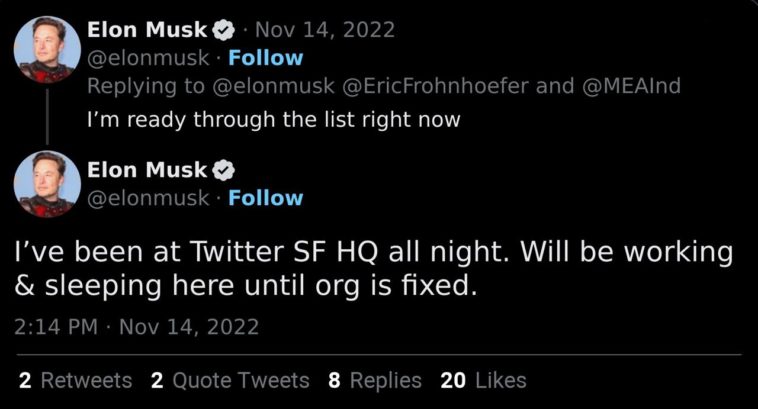The image size is (758, 409).
Task: Open the 2 Quote Tweets
Action: [x=230, y=380]
